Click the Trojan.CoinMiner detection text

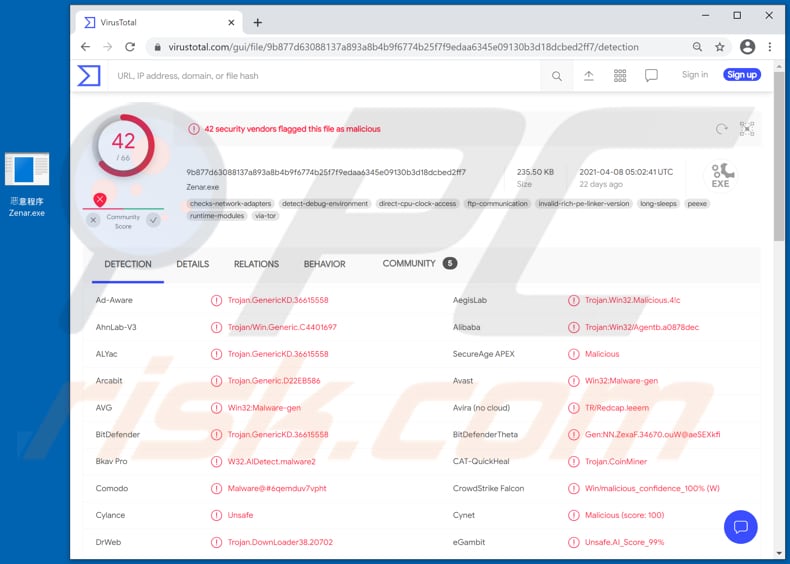(x=616, y=462)
